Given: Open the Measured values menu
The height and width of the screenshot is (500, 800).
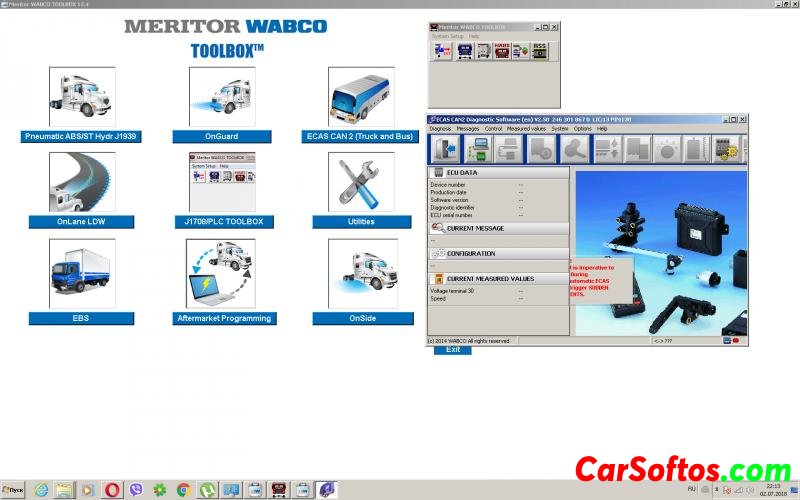Looking at the screenshot, I should coord(526,129).
